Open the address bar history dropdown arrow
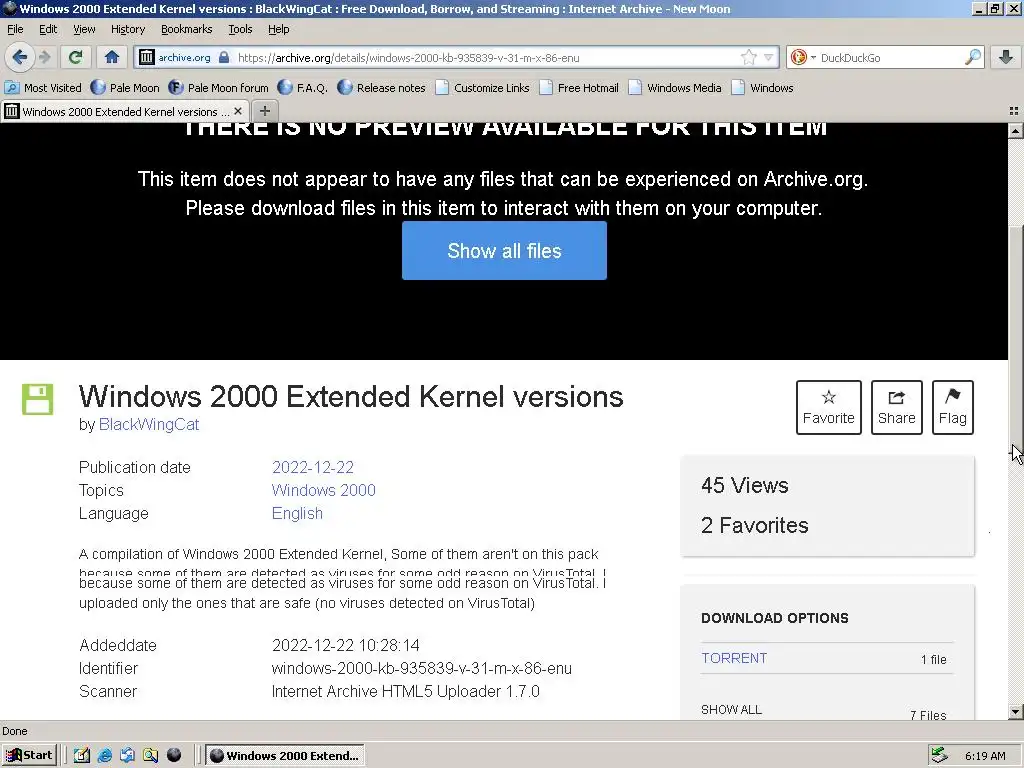Screen dimensions: 1024x768 pos(769,57)
